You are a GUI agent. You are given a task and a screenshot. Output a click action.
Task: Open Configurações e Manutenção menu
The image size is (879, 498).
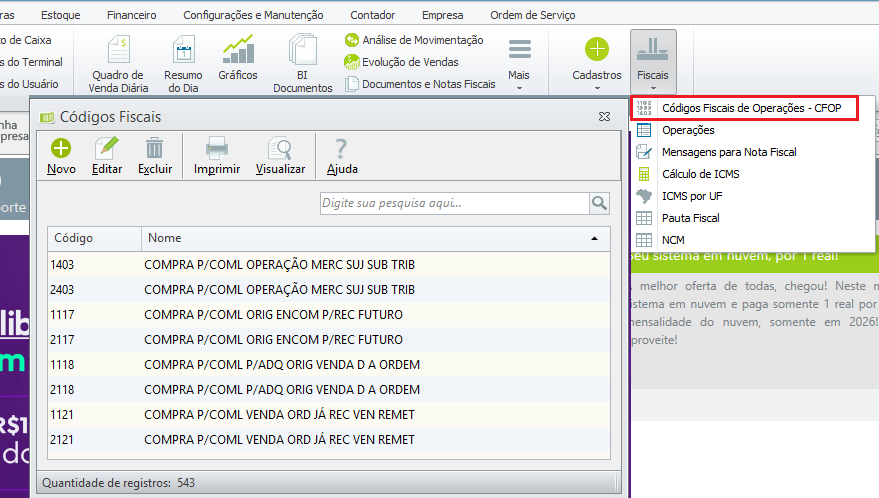click(x=253, y=15)
